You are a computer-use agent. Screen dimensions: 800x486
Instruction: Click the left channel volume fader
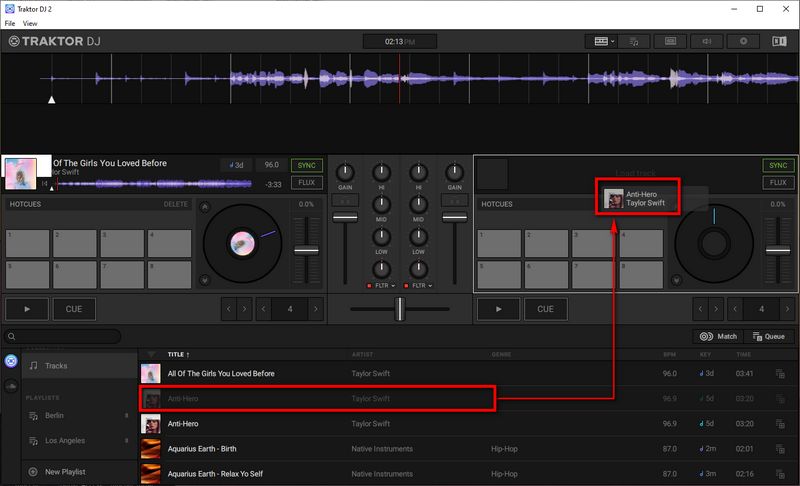pos(345,218)
